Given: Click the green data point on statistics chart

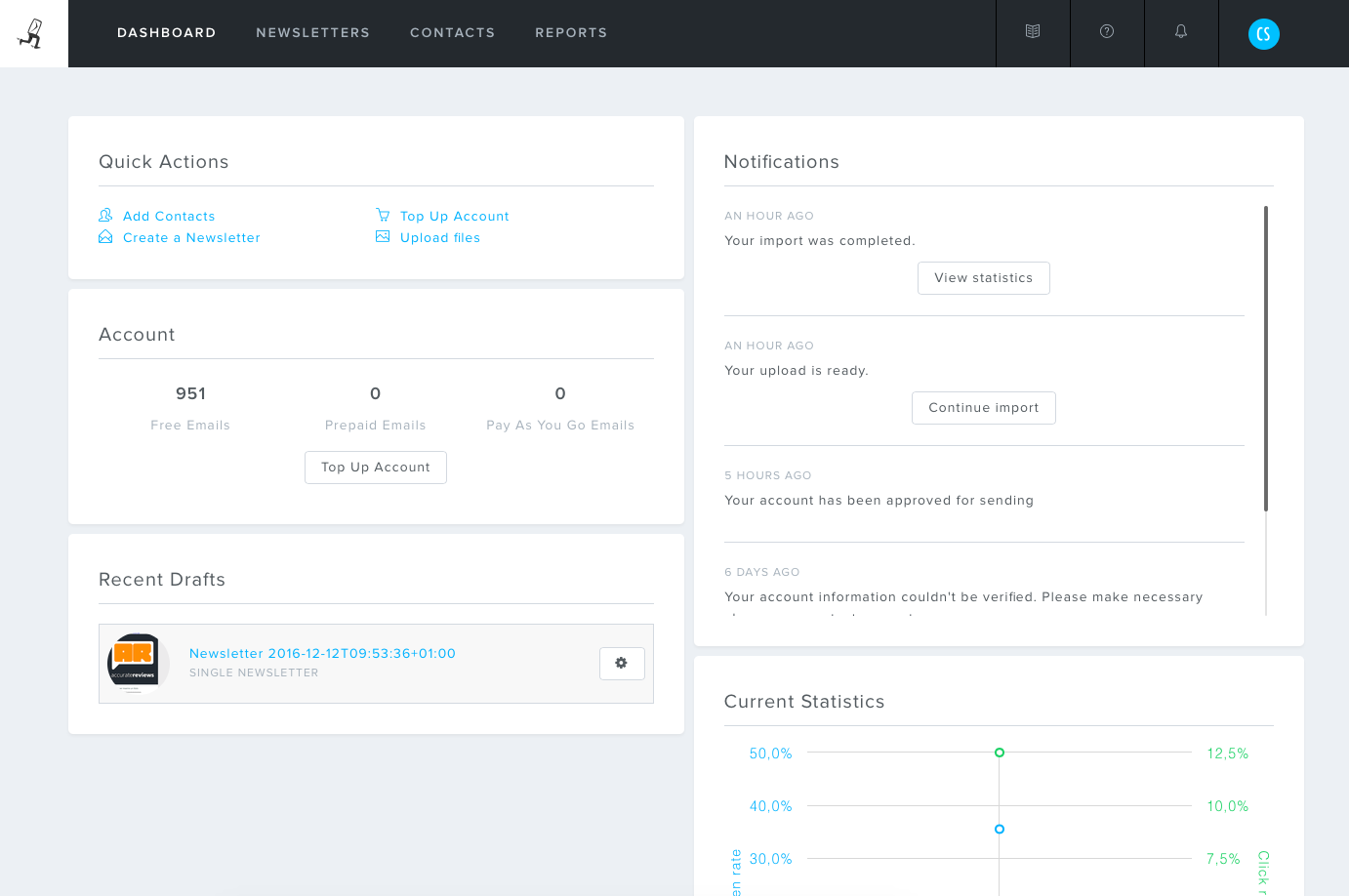Looking at the screenshot, I should coord(1000,753).
